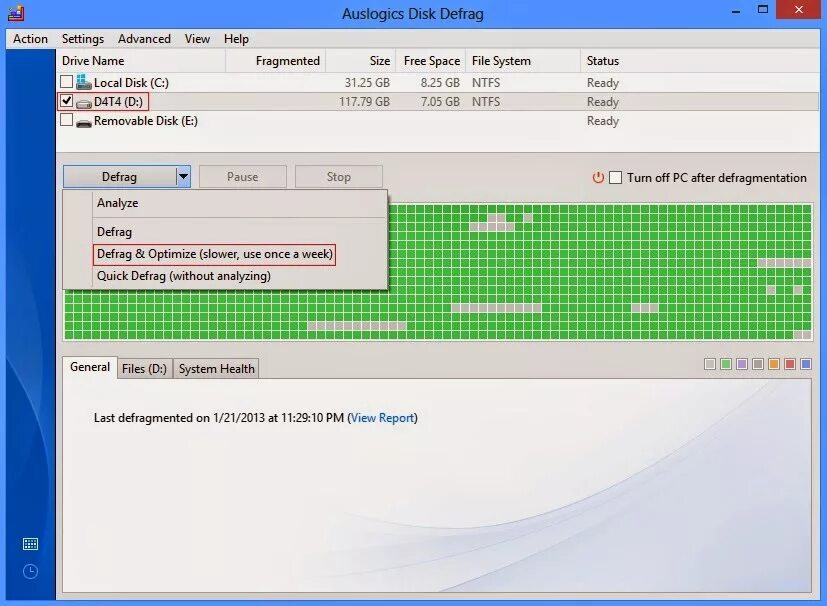Open the View menu

[x=197, y=39]
